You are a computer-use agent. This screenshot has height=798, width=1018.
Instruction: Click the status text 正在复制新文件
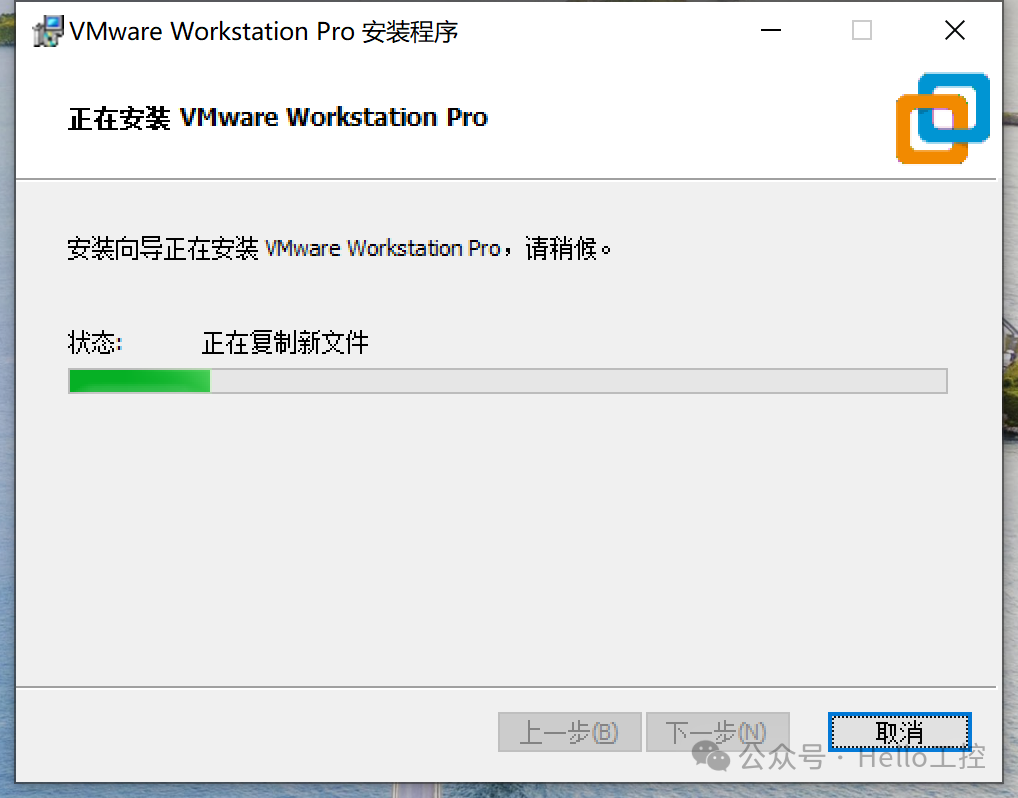tap(285, 343)
